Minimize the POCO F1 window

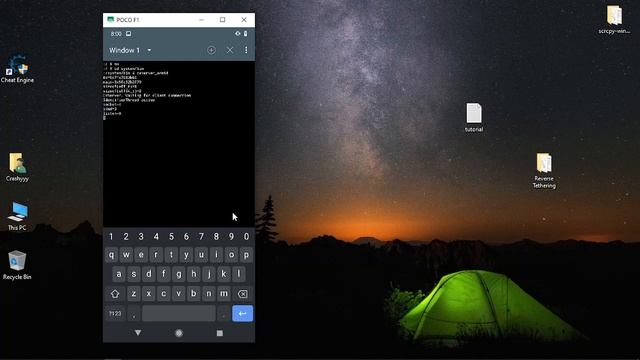201,20
